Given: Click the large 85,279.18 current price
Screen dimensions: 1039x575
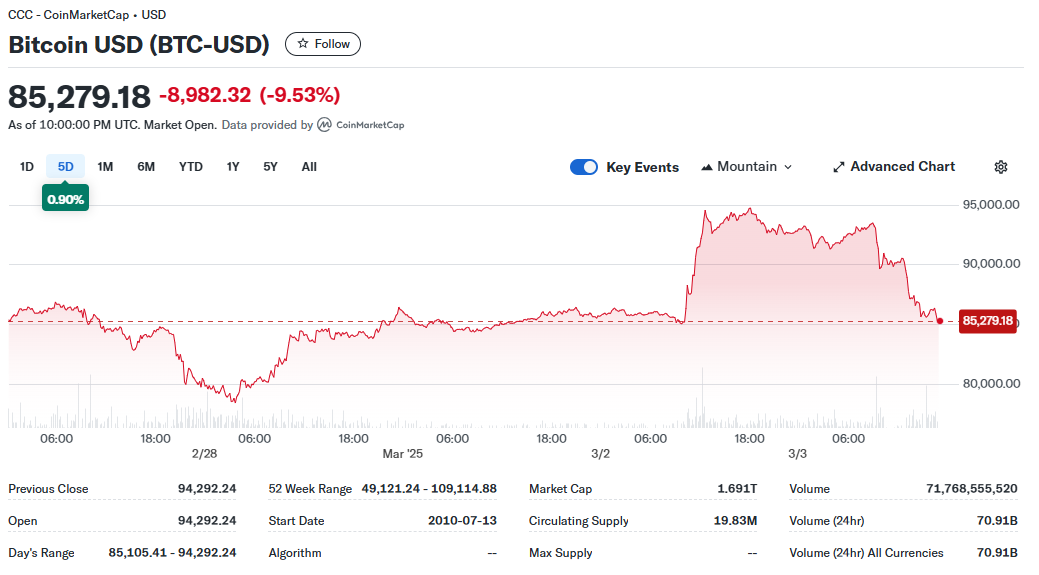Looking at the screenshot, I should pyautogui.click(x=79, y=97).
